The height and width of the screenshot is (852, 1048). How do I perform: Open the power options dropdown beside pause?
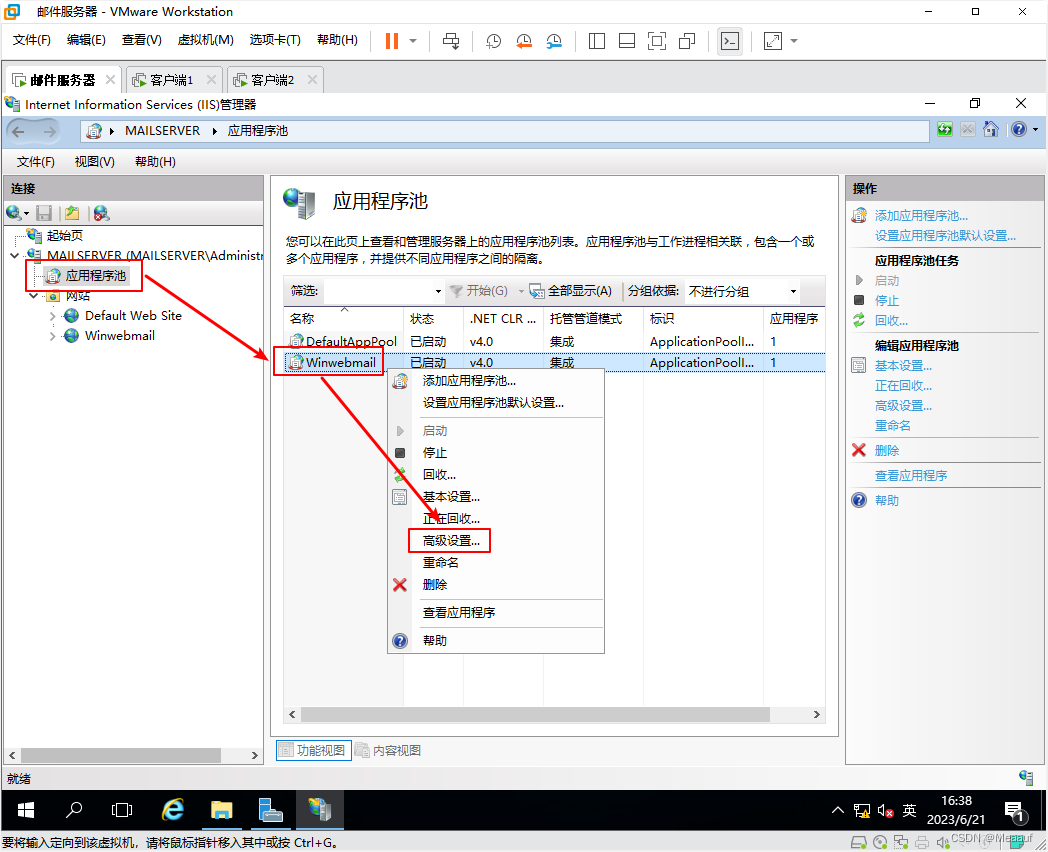[413, 41]
